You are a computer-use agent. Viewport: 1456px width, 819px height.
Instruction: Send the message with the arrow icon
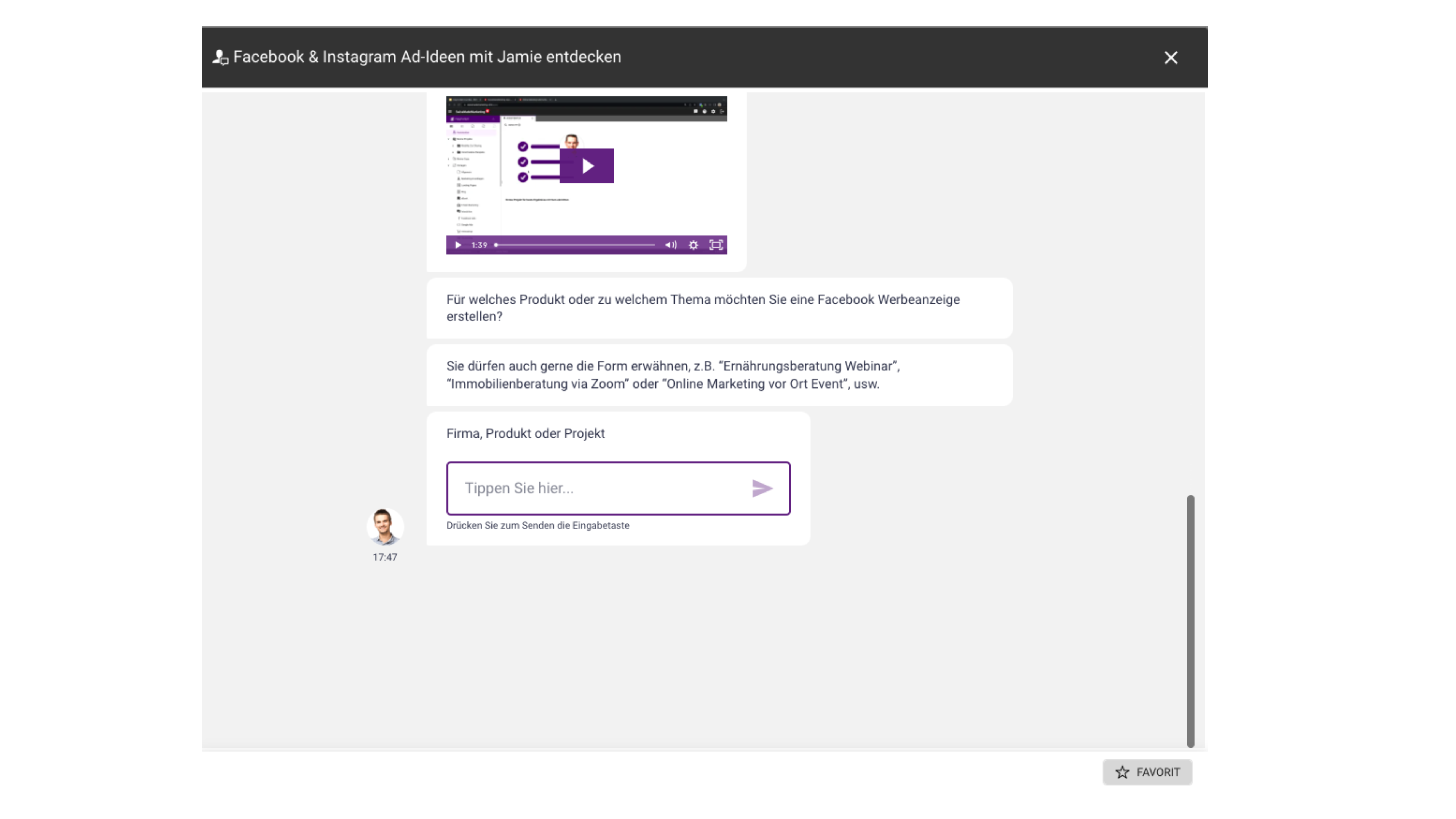(762, 488)
